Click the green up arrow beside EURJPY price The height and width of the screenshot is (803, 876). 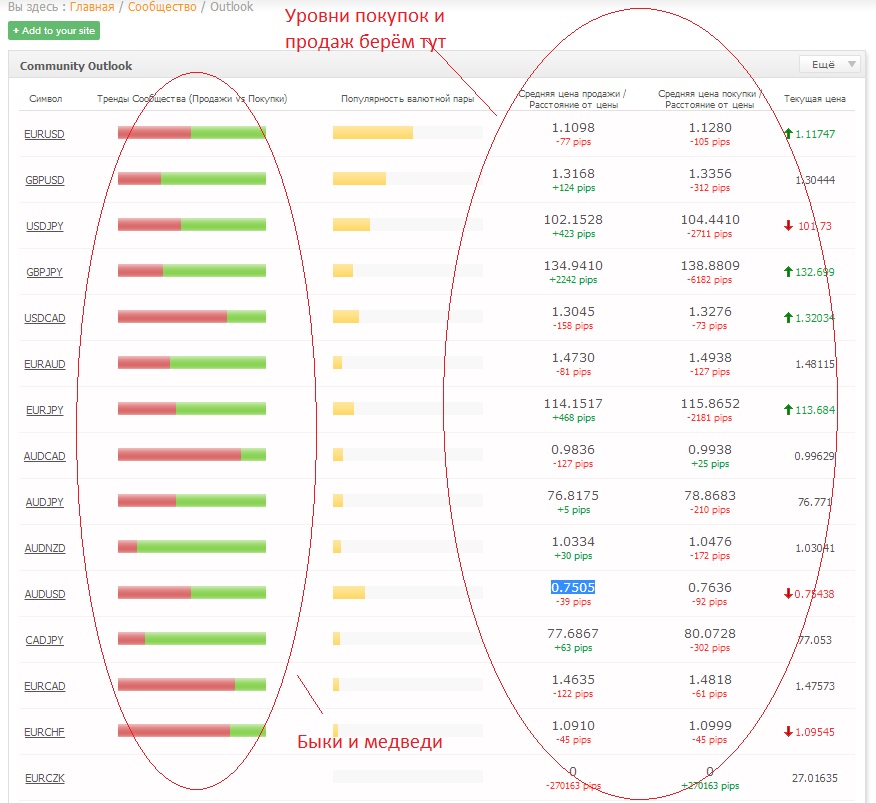click(x=788, y=410)
